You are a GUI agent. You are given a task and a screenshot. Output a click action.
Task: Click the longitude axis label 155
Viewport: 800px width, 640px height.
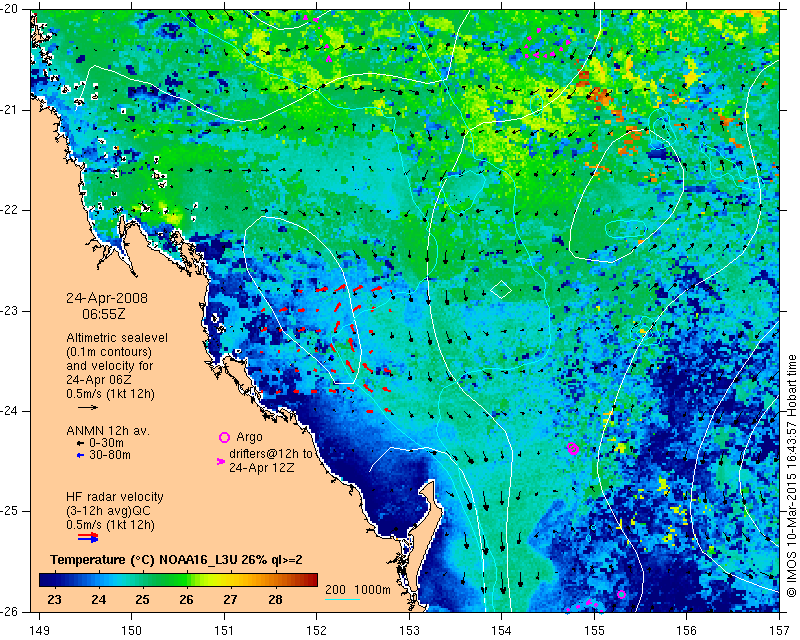(x=594, y=631)
